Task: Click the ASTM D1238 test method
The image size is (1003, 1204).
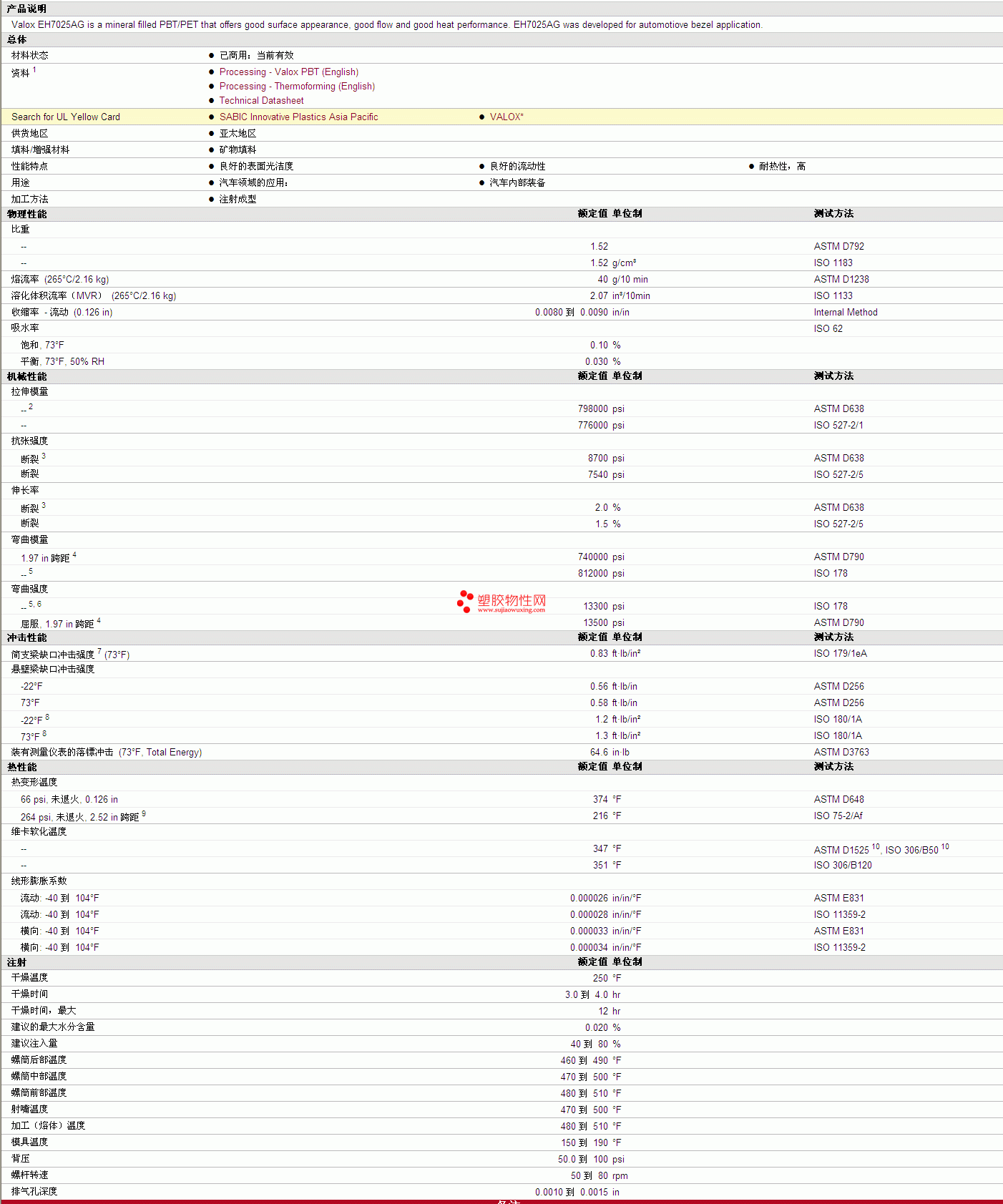Action: click(x=841, y=279)
